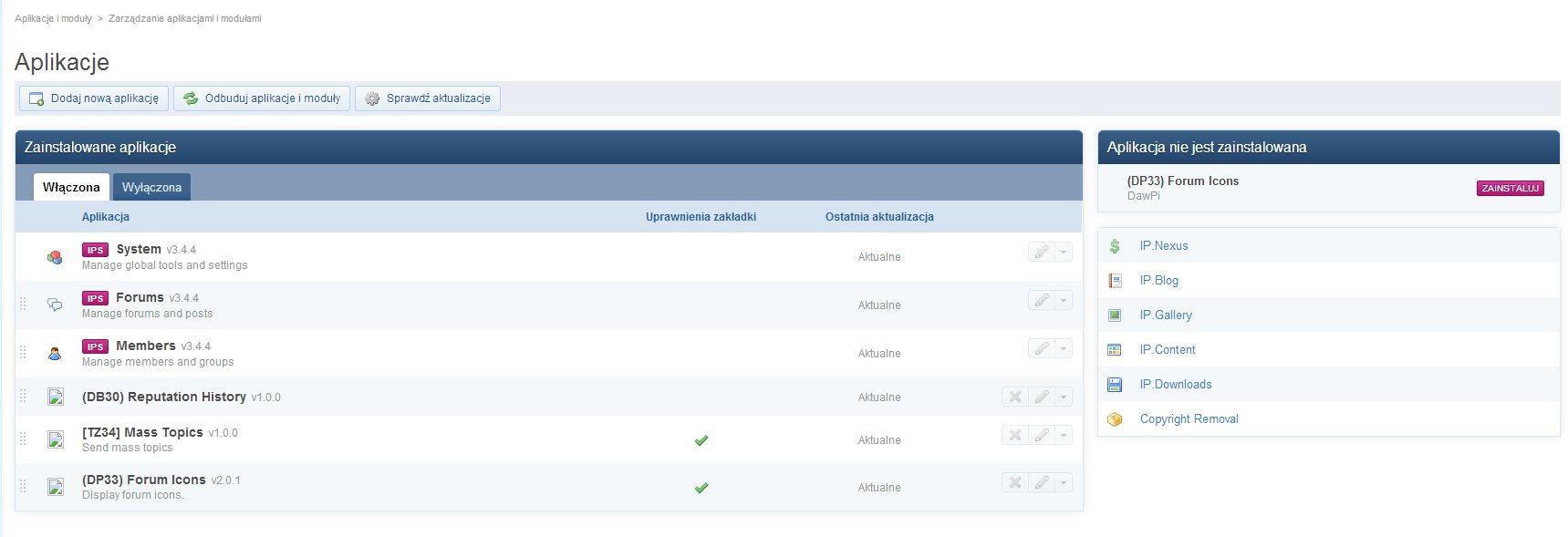Open the Copyright Removal link
Screen dimensions: 1568x537
(x=1189, y=419)
